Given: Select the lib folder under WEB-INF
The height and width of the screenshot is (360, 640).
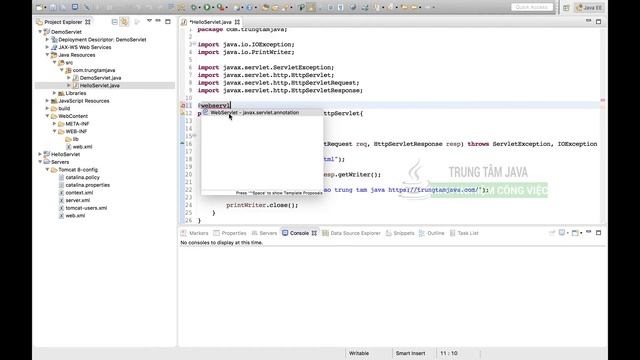Looking at the screenshot, I should coord(76,139).
